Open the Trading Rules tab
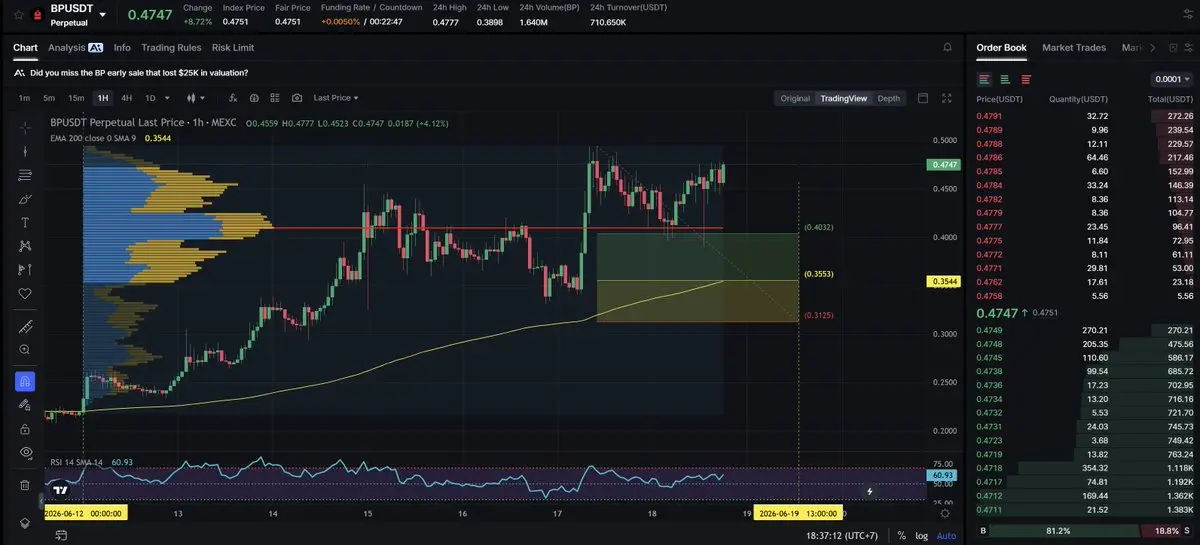 (171, 47)
